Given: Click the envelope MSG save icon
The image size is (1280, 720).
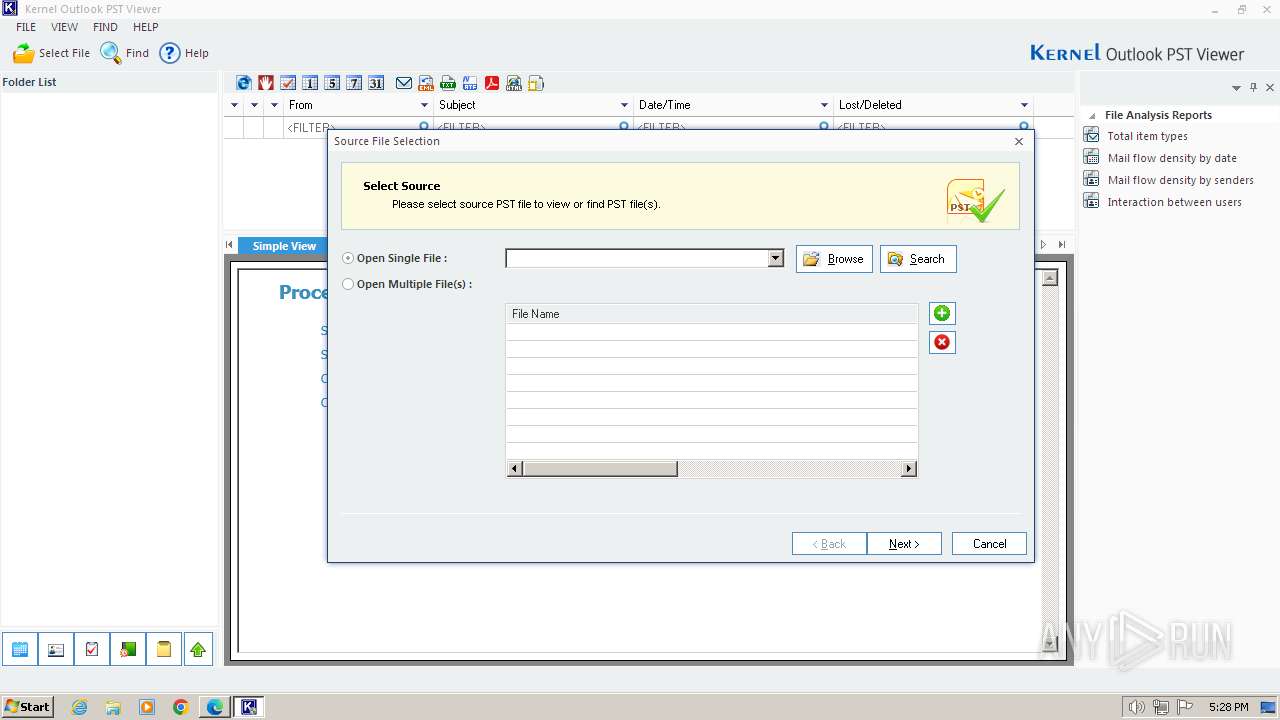Looking at the screenshot, I should (x=404, y=83).
